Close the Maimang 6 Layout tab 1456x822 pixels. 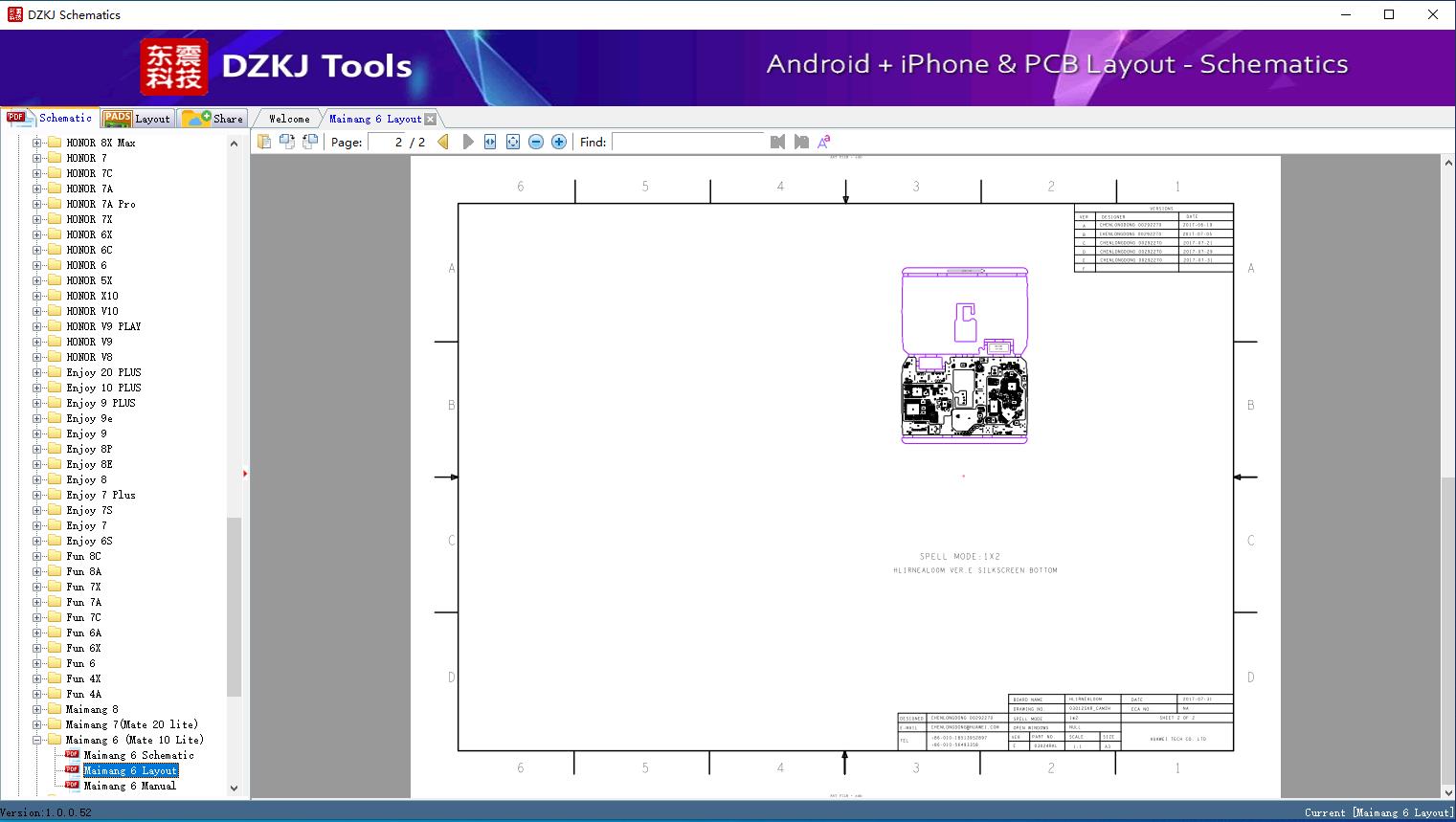431,119
